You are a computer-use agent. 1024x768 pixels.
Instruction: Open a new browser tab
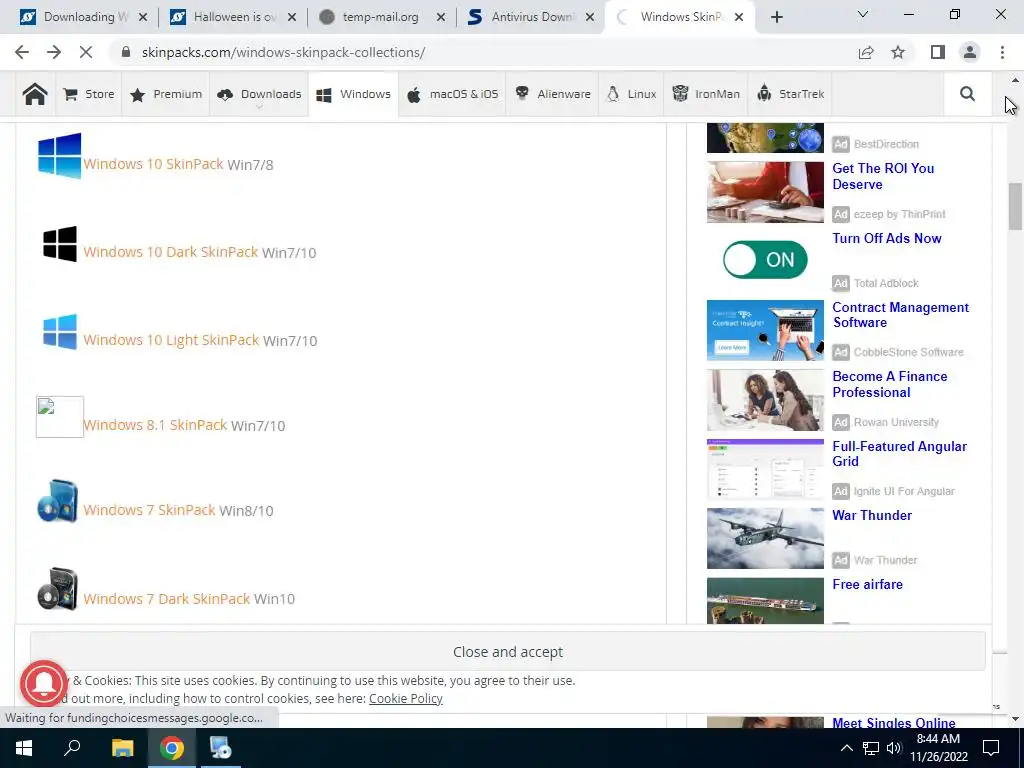point(776,17)
